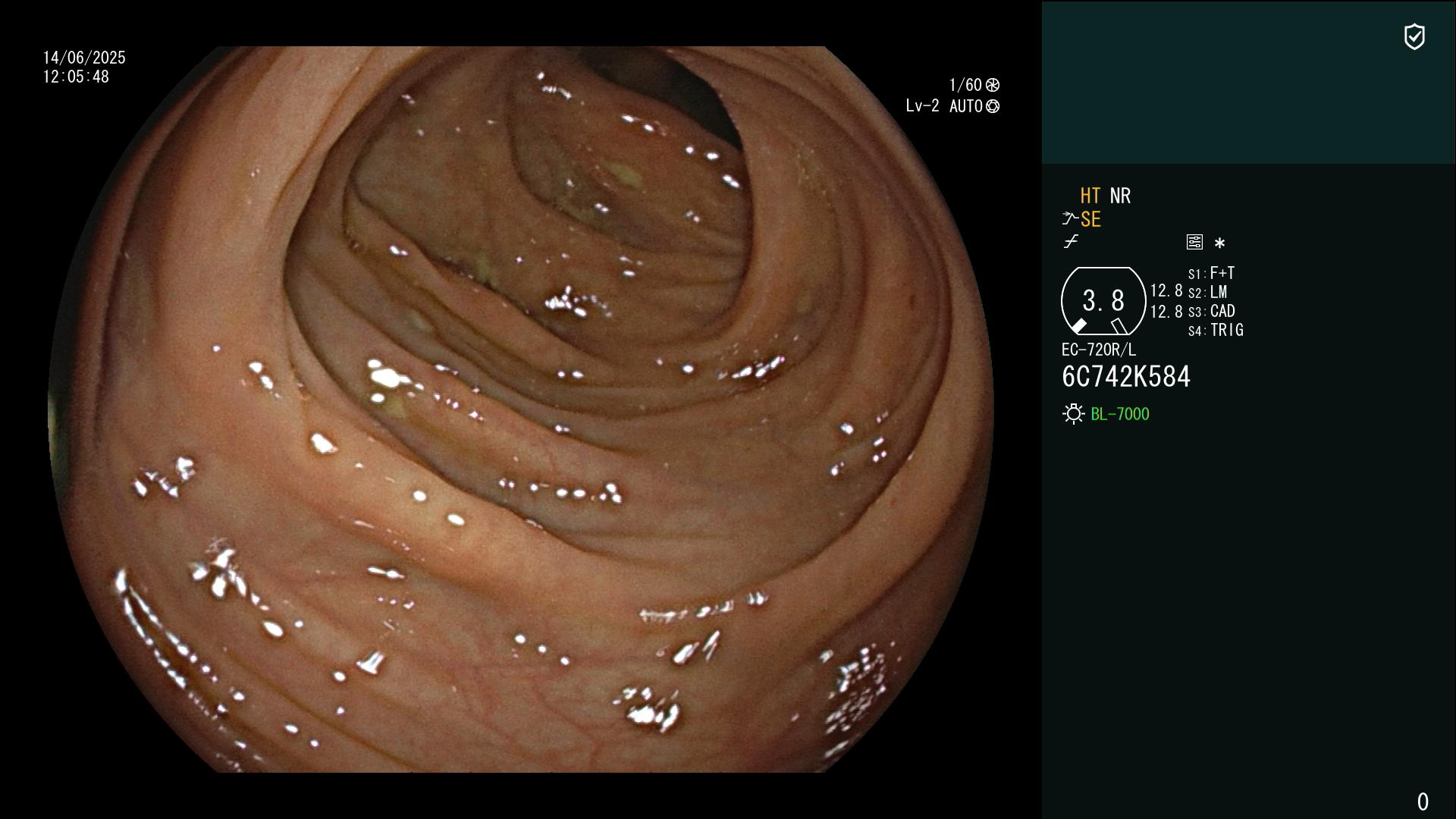Click the BL-7000 light source label

(x=1120, y=414)
